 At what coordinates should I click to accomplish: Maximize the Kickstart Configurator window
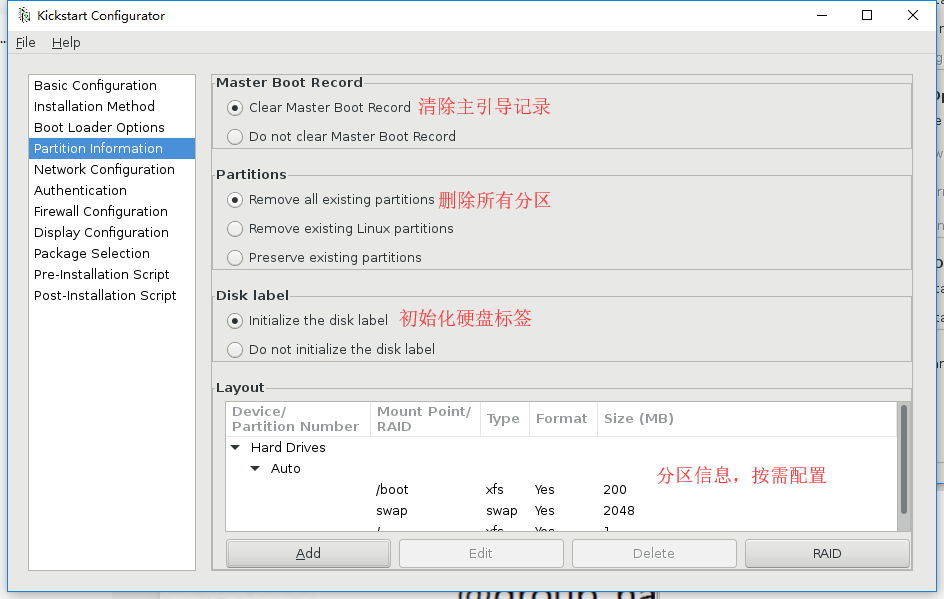pyautogui.click(x=867, y=16)
